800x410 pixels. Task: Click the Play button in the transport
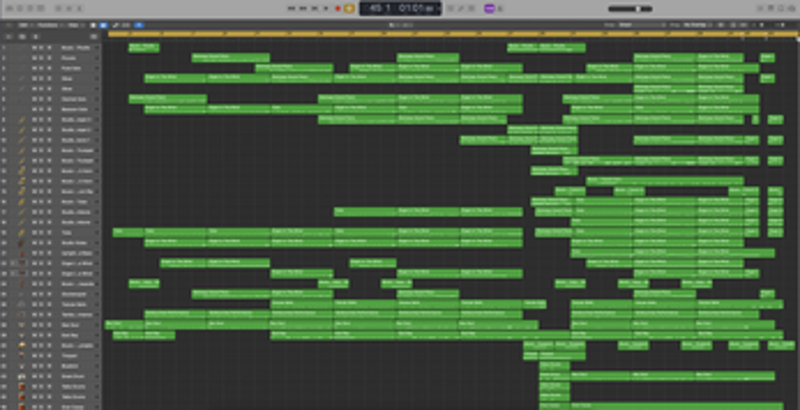(x=326, y=8)
